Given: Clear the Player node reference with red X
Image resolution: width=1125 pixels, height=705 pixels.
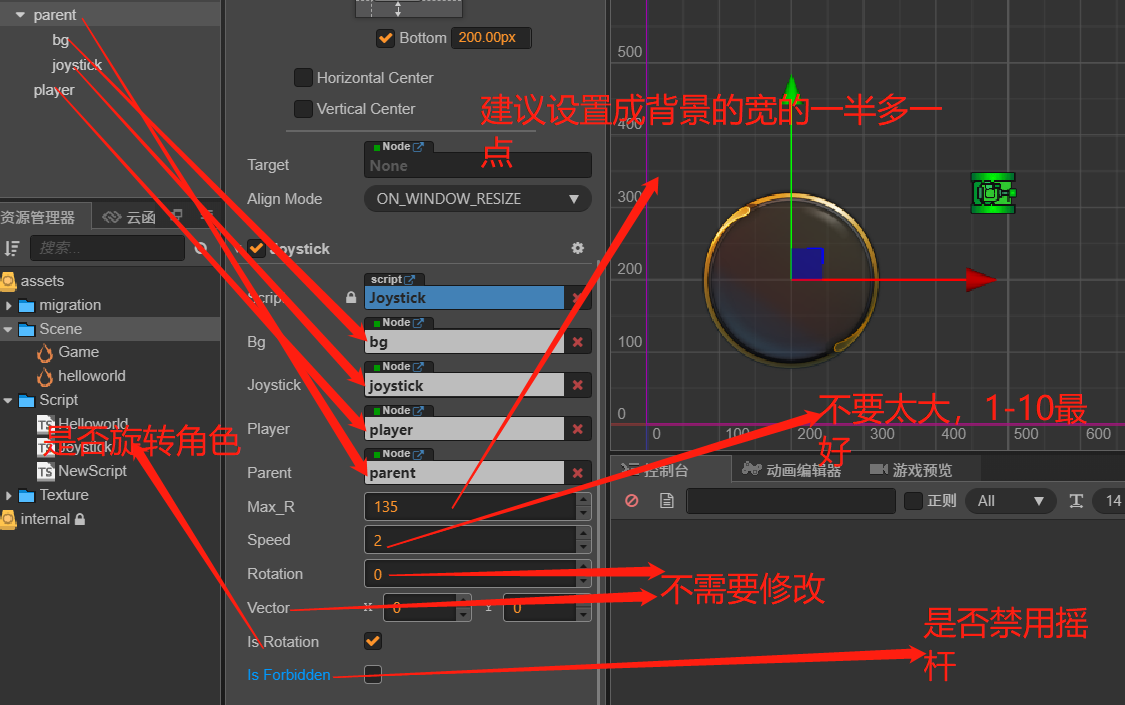Looking at the screenshot, I should click(x=578, y=430).
